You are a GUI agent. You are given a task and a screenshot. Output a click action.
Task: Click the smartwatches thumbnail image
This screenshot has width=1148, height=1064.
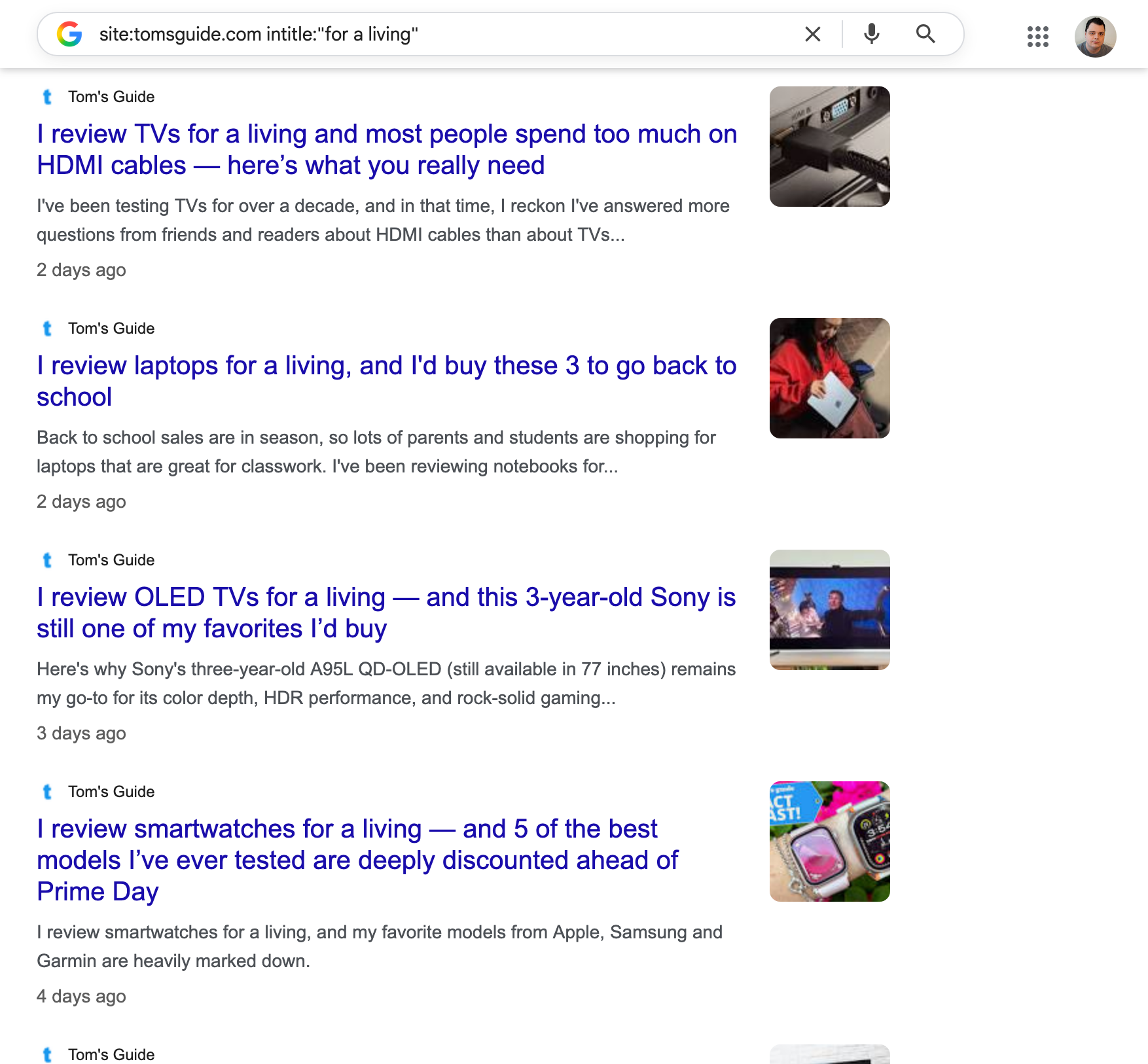click(x=829, y=842)
